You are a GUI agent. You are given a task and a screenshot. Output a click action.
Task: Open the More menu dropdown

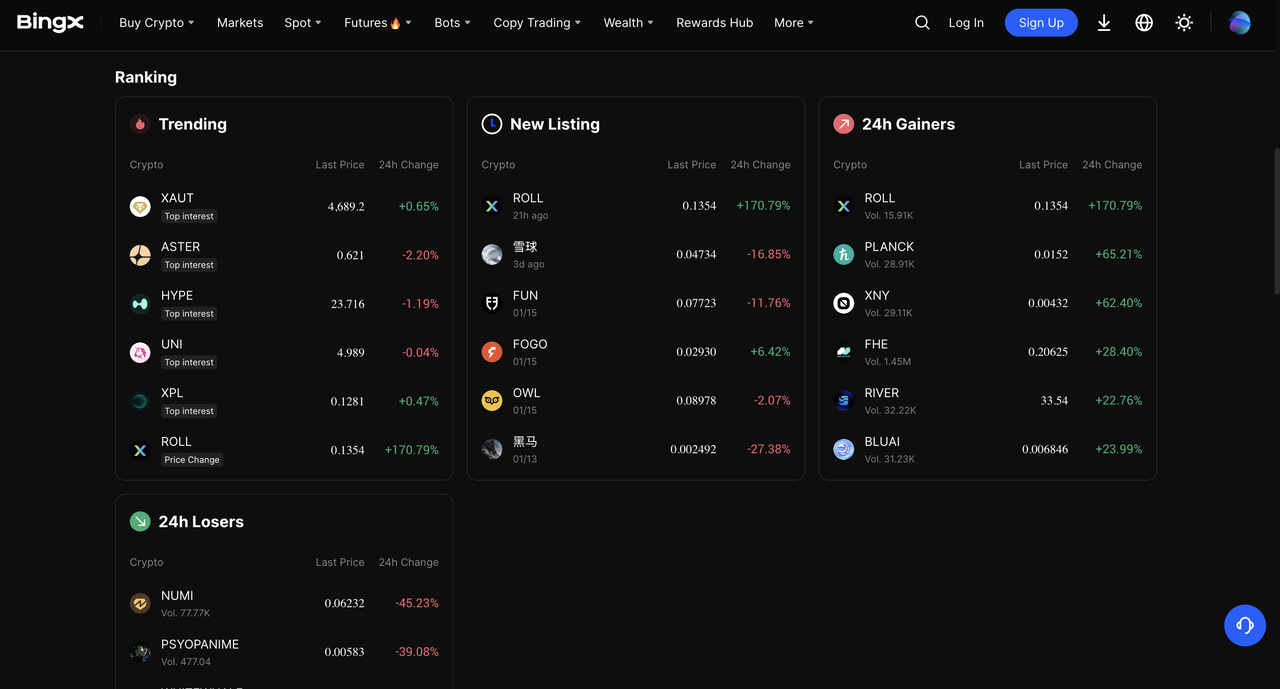coord(793,23)
